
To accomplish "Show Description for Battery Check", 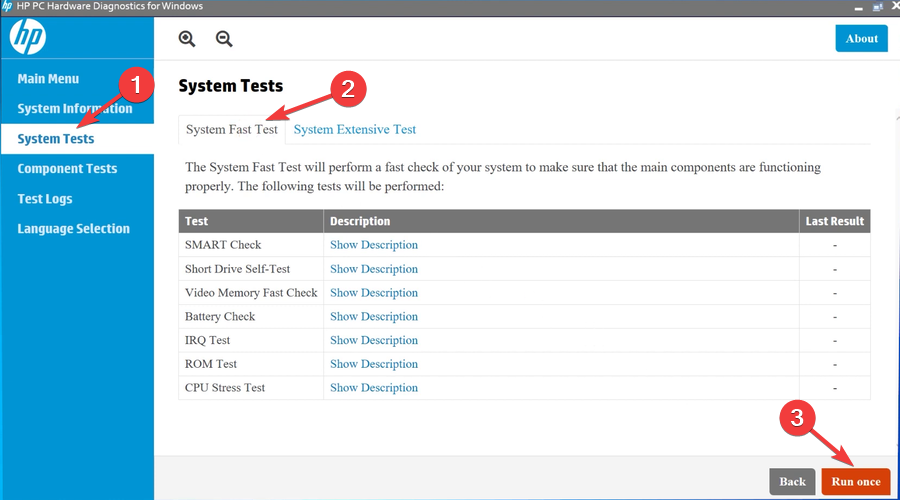I will click(374, 317).
